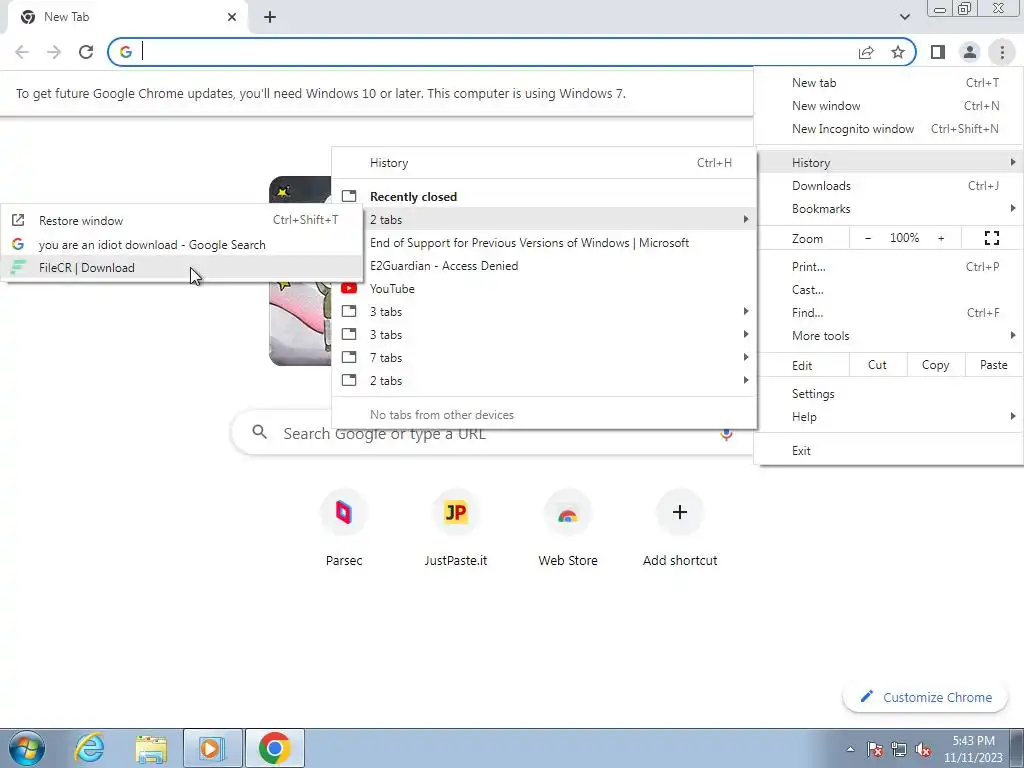
Task: Reopen the FileCR | Download tab
Action: [x=182, y=267]
